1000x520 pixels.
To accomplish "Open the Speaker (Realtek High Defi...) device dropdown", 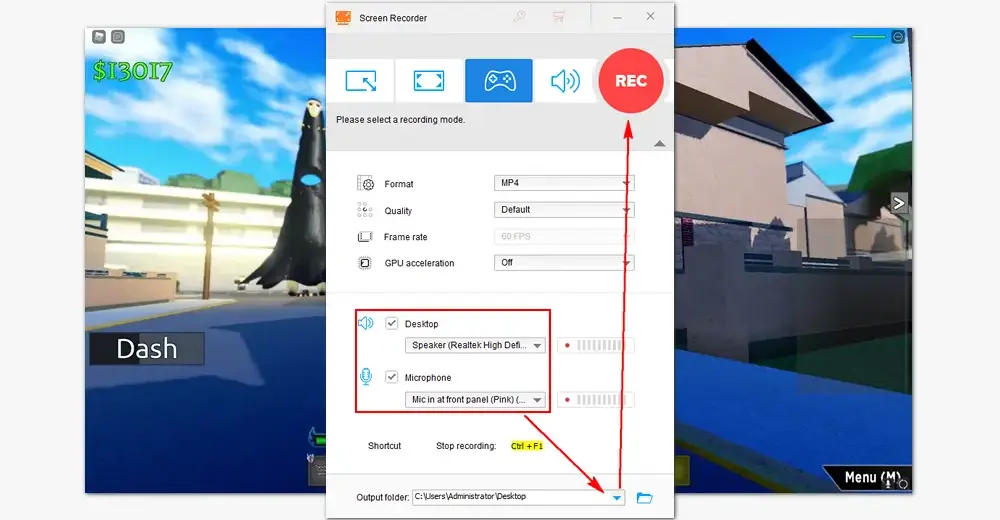I will click(475, 345).
